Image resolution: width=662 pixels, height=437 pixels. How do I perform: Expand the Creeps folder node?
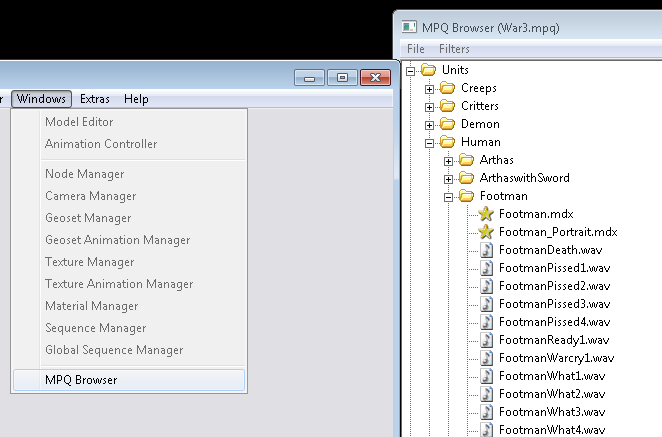[429, 89]
